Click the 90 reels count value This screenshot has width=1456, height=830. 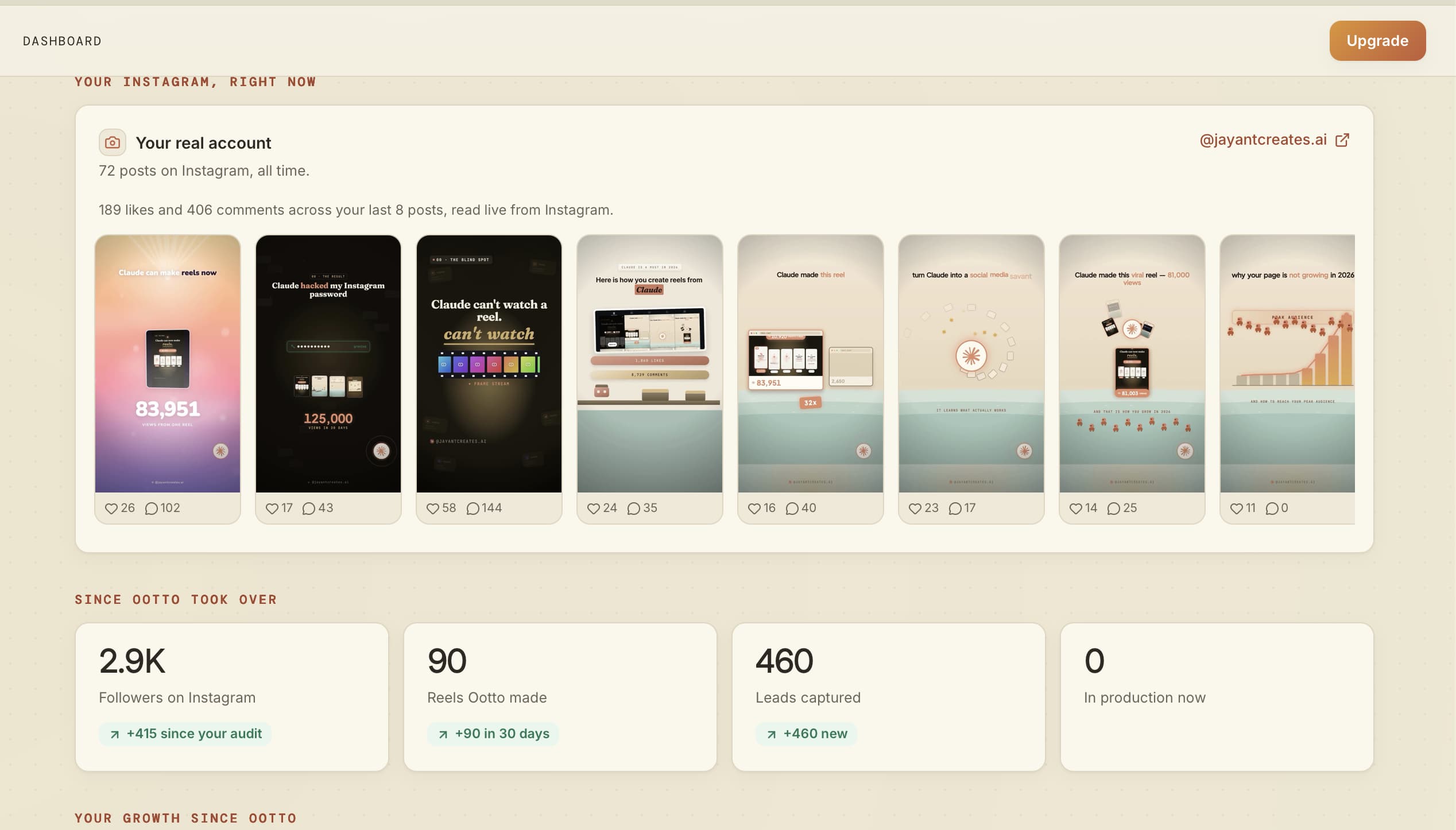[447, 661]
